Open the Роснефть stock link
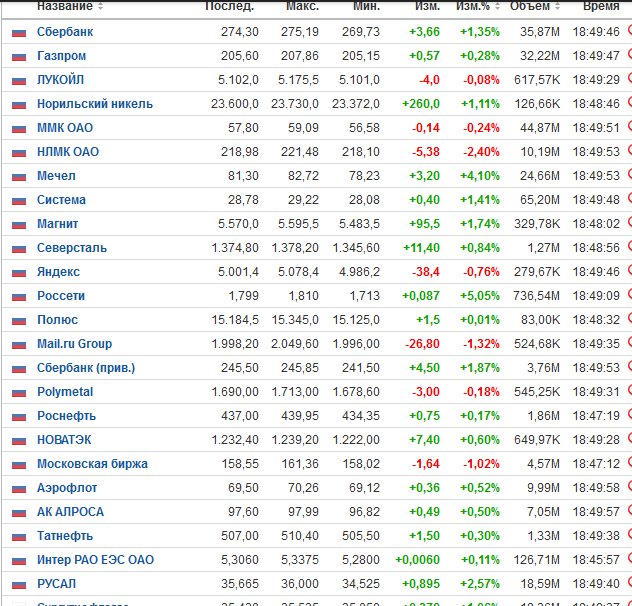632x606 pixels. [67, 416]
